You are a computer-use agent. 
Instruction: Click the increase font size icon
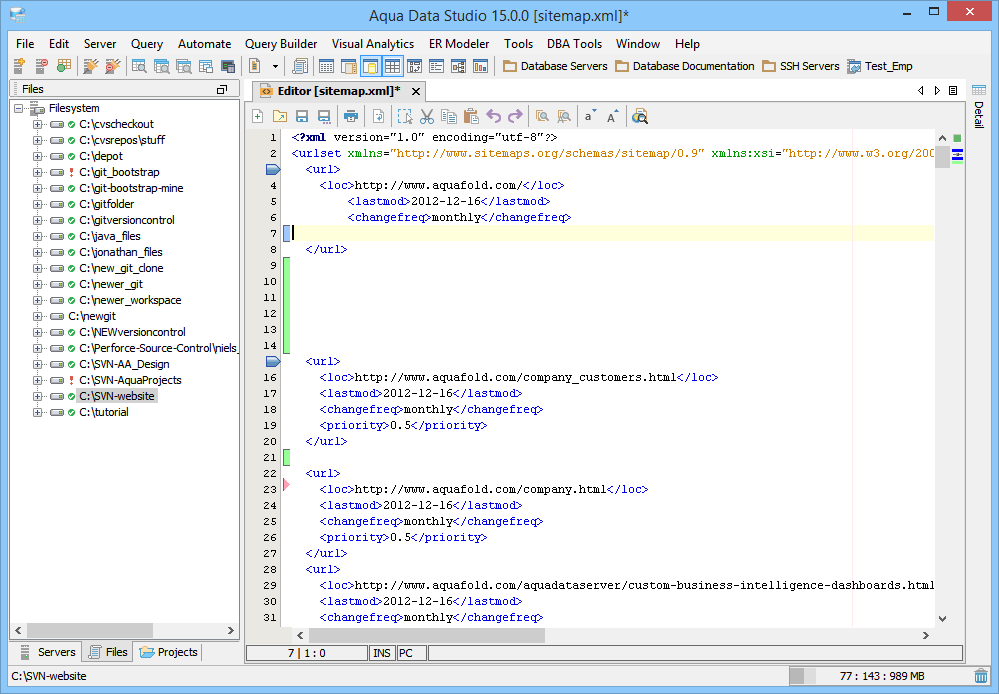613,116
